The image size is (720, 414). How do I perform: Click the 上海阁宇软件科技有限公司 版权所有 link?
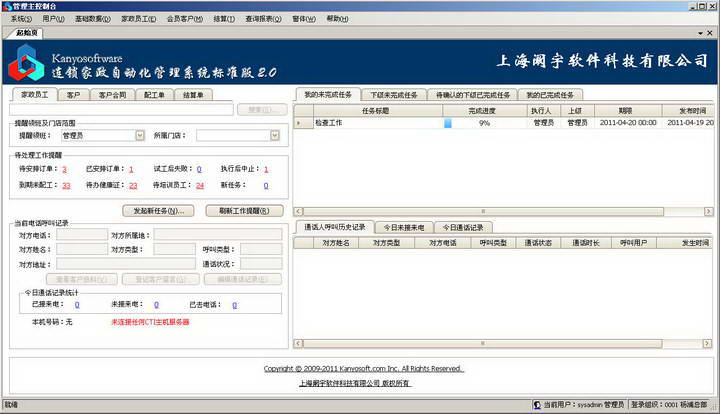(355, 383)
